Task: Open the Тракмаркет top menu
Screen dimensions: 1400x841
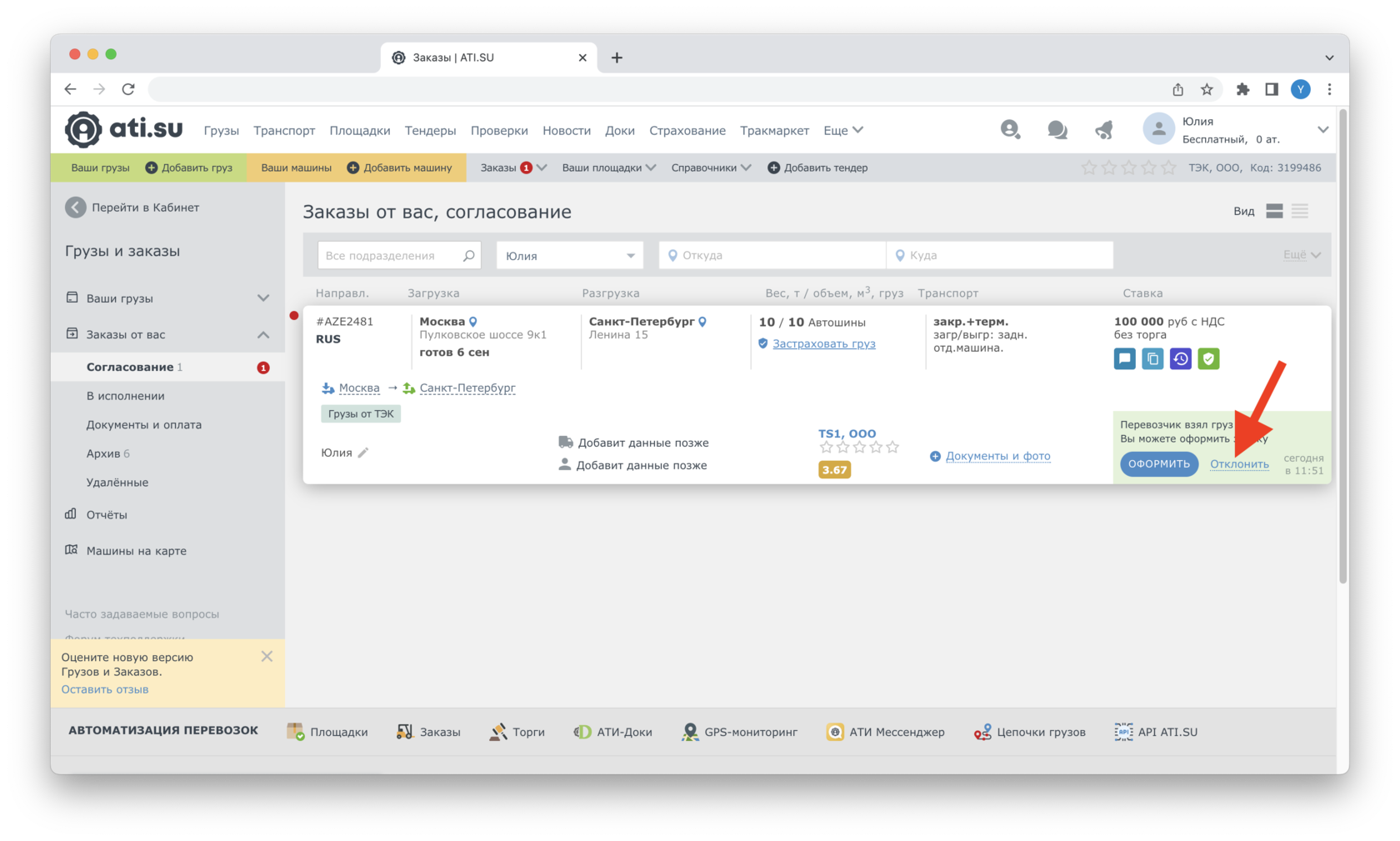Action: (774, 131)
